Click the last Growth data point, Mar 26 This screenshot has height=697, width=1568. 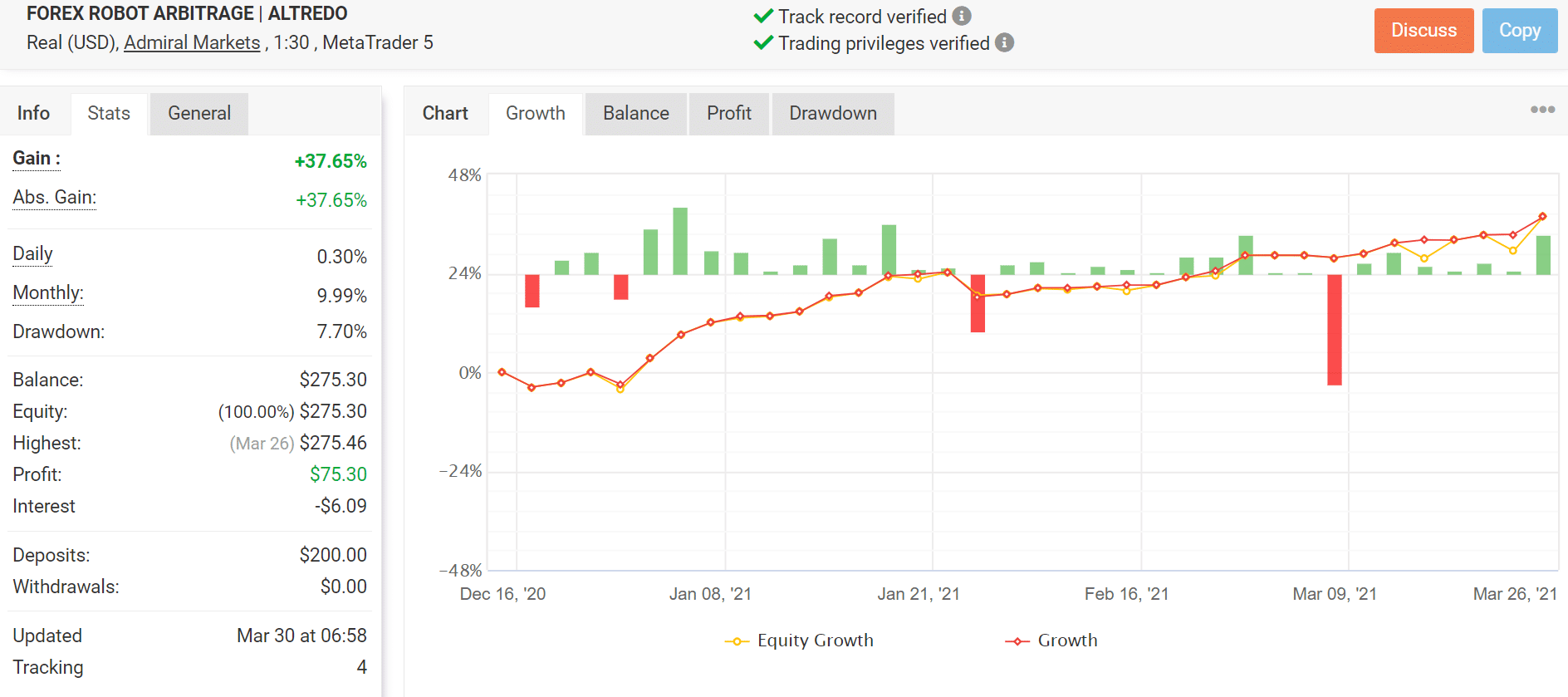pyautogui.click(x=1543, y=216)
